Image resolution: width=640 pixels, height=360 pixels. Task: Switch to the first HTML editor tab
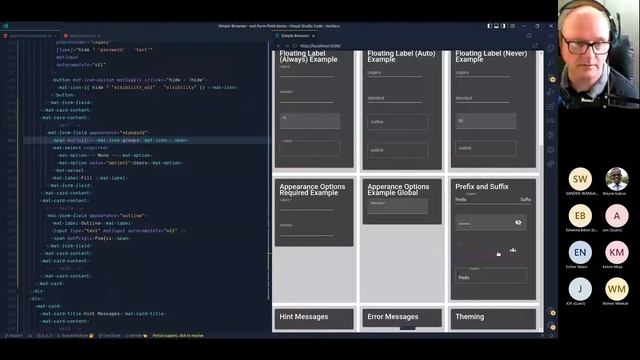[x=29, y=36]
